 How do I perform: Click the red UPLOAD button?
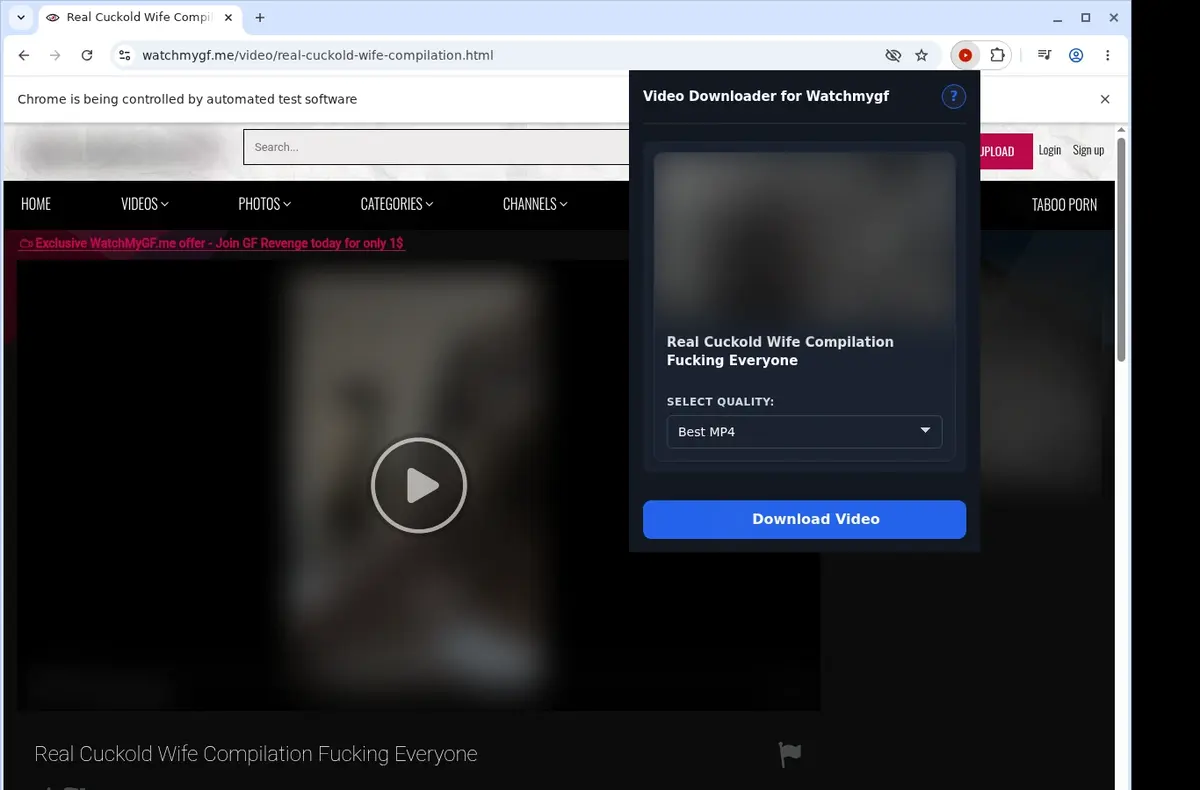coord(1004,151)
